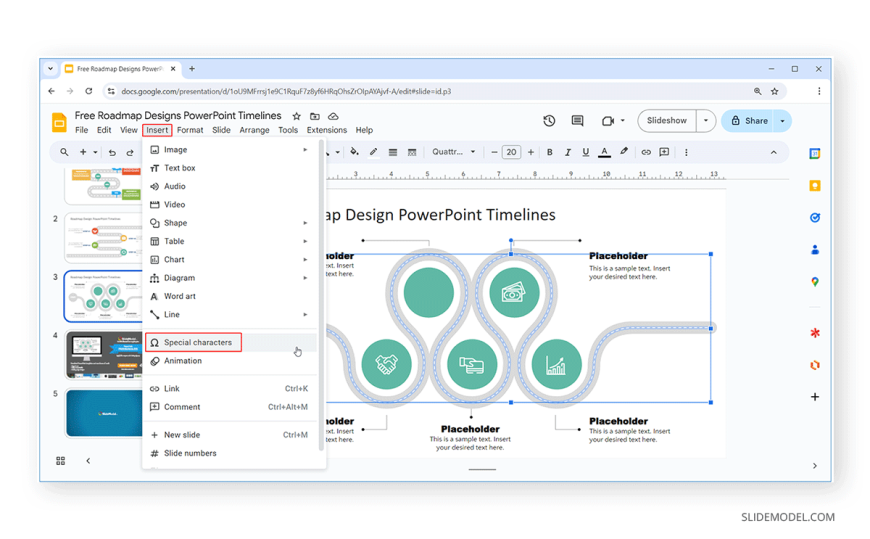Select Special characters in Insert menu
The height and width of the screenshot is (539, 870).
click(230, 342)
